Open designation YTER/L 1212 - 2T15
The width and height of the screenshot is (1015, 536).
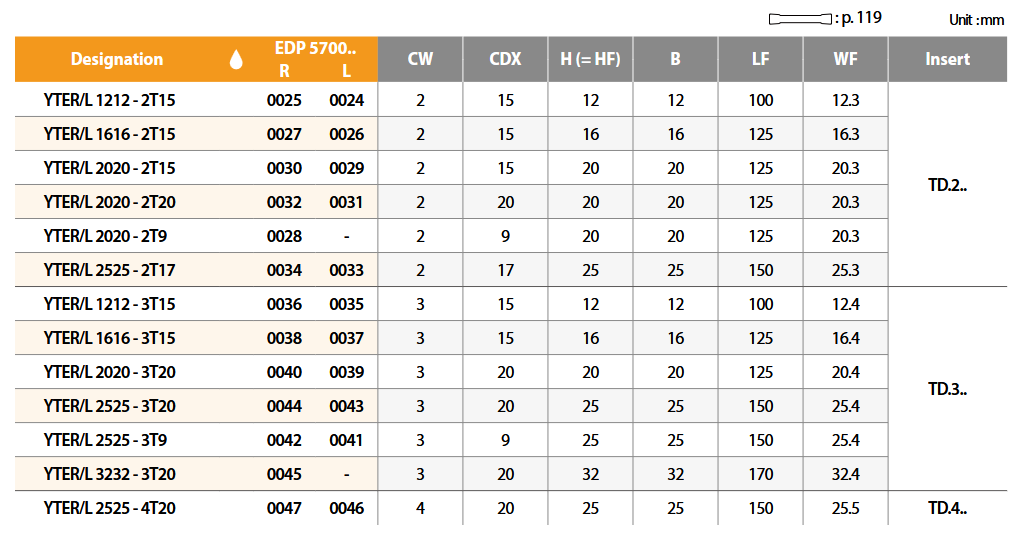click(110, 100)
